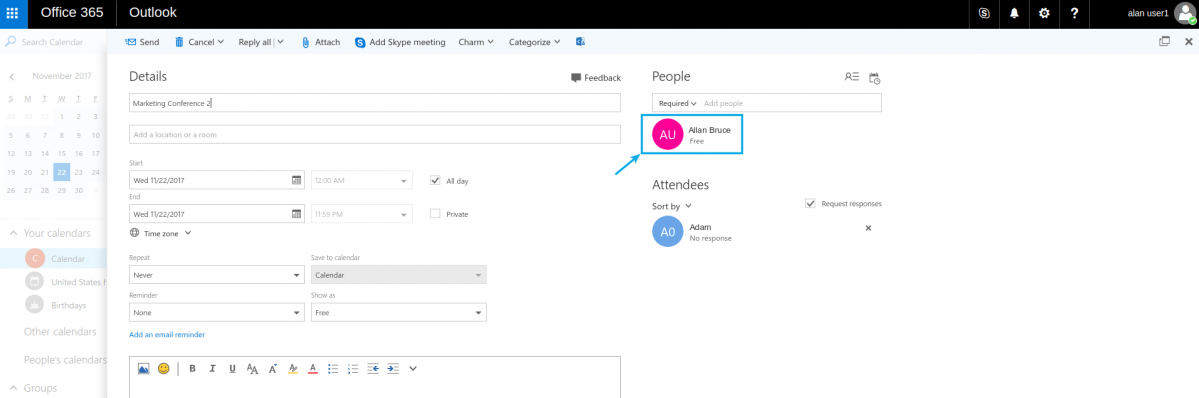Open the scheduling assistant calendar-clock icon
The height and width of the screenshot is (398, 1199).
point(875,78)
